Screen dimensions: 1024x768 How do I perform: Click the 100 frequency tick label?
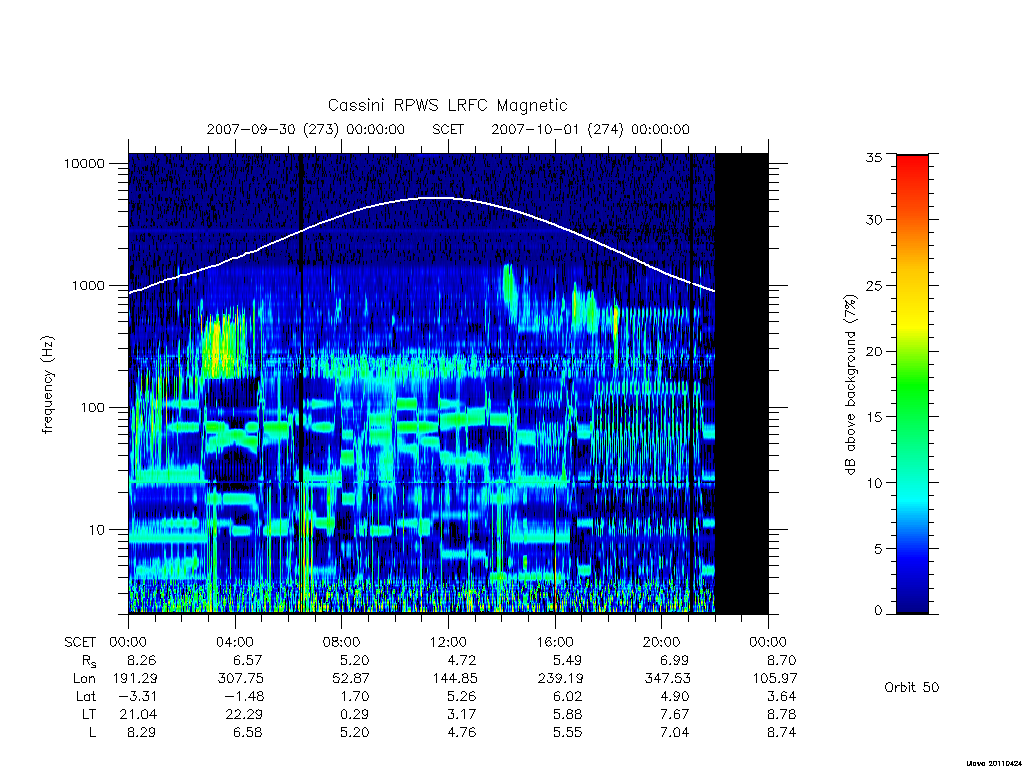tap(92, 408)
